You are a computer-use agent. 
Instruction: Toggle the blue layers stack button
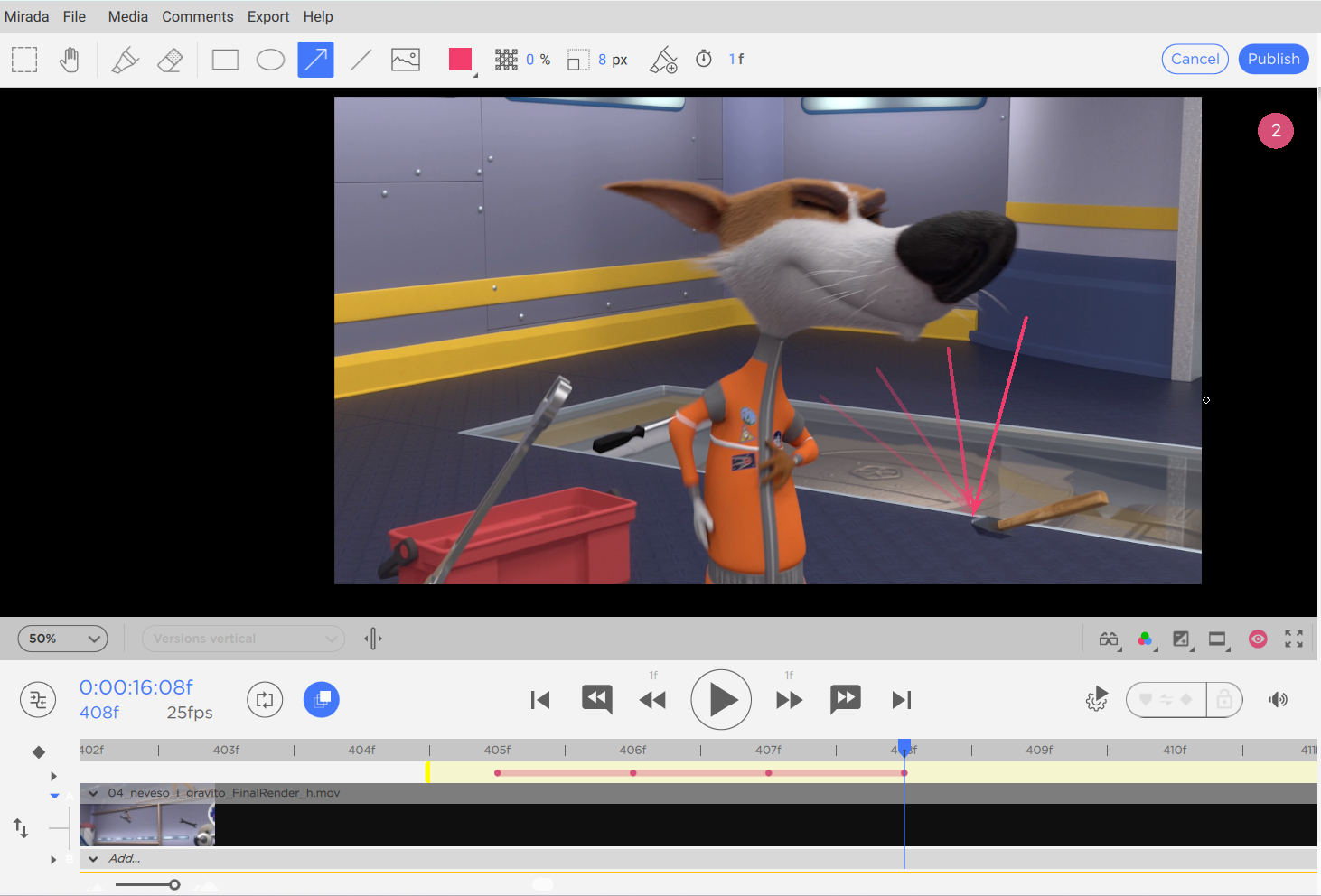pyautogui.click(x=322, y=699)
